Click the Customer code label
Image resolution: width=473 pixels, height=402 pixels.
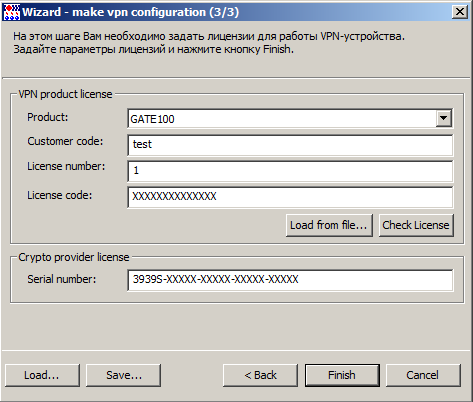pyautogui.click(x=65, y=141)
